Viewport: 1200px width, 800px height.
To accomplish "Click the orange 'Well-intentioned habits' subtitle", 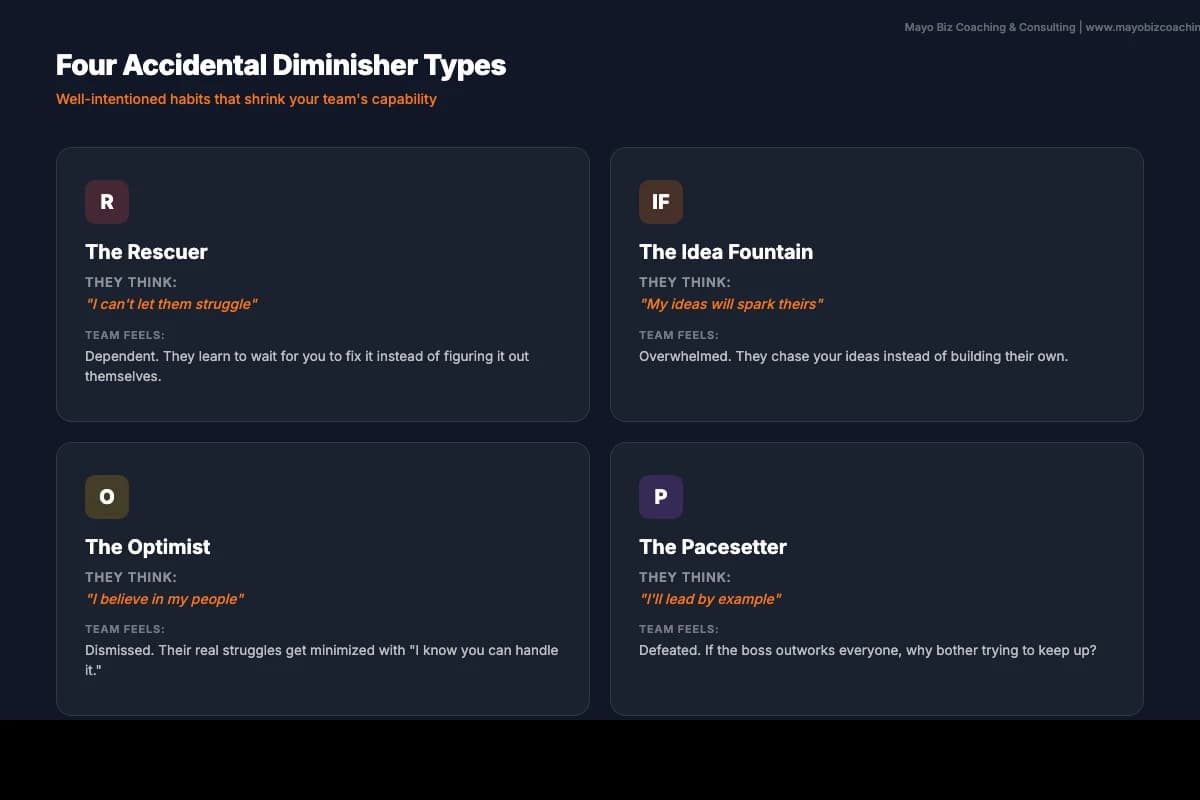I will (x=246, y=99).
